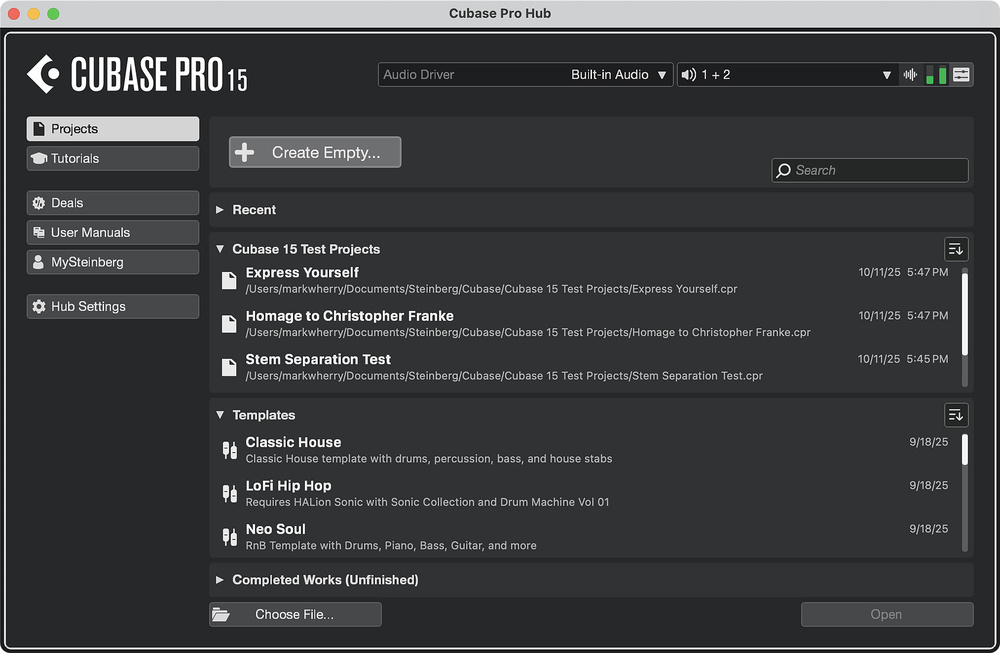Toggle sort order for the Templates section
1000x653 pixels.
click(956, 415)
